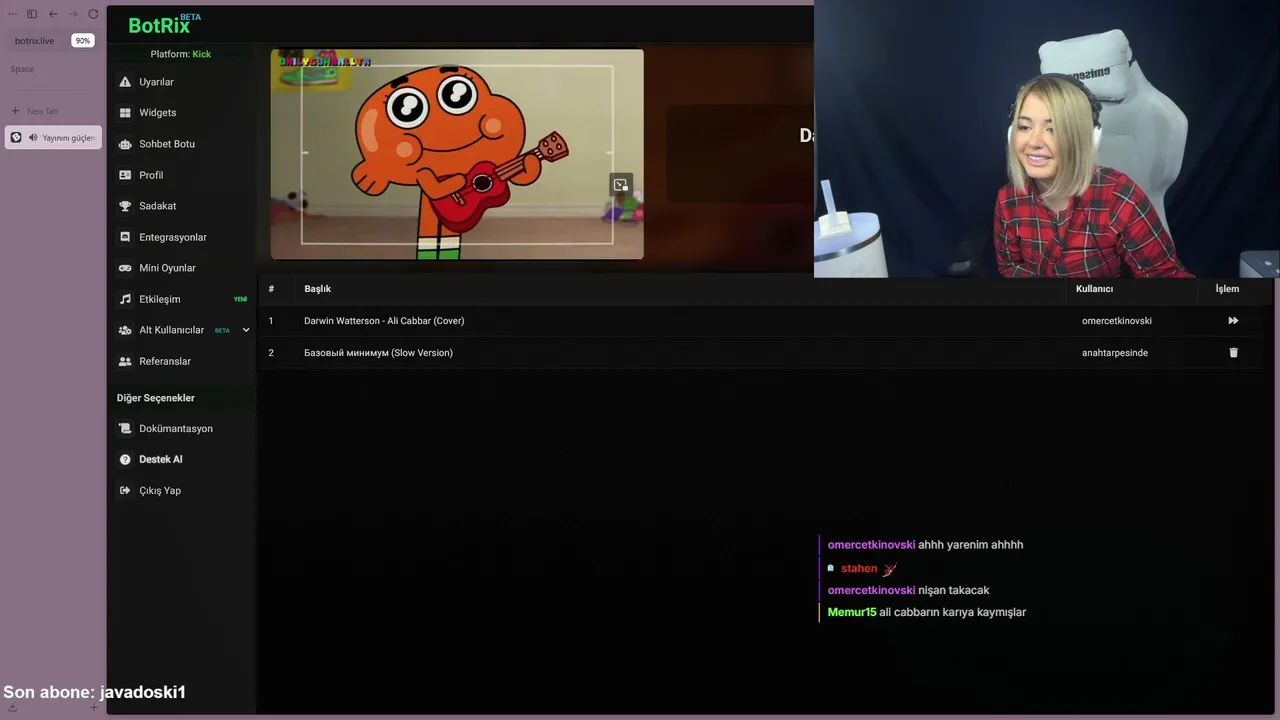Click the 90% zoom badge
Screen dimensions: 1280x720
[x=82, y=41]
